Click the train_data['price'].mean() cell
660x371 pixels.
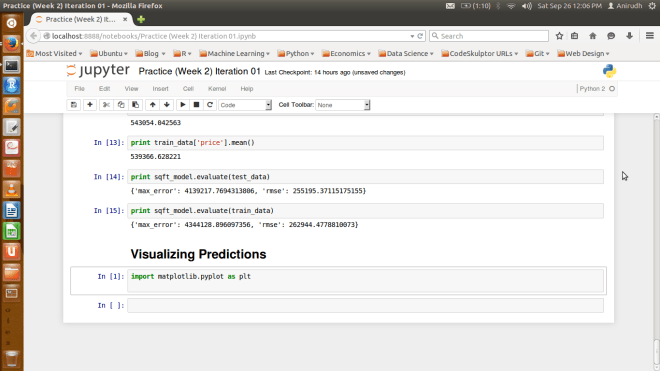(365, 143)
